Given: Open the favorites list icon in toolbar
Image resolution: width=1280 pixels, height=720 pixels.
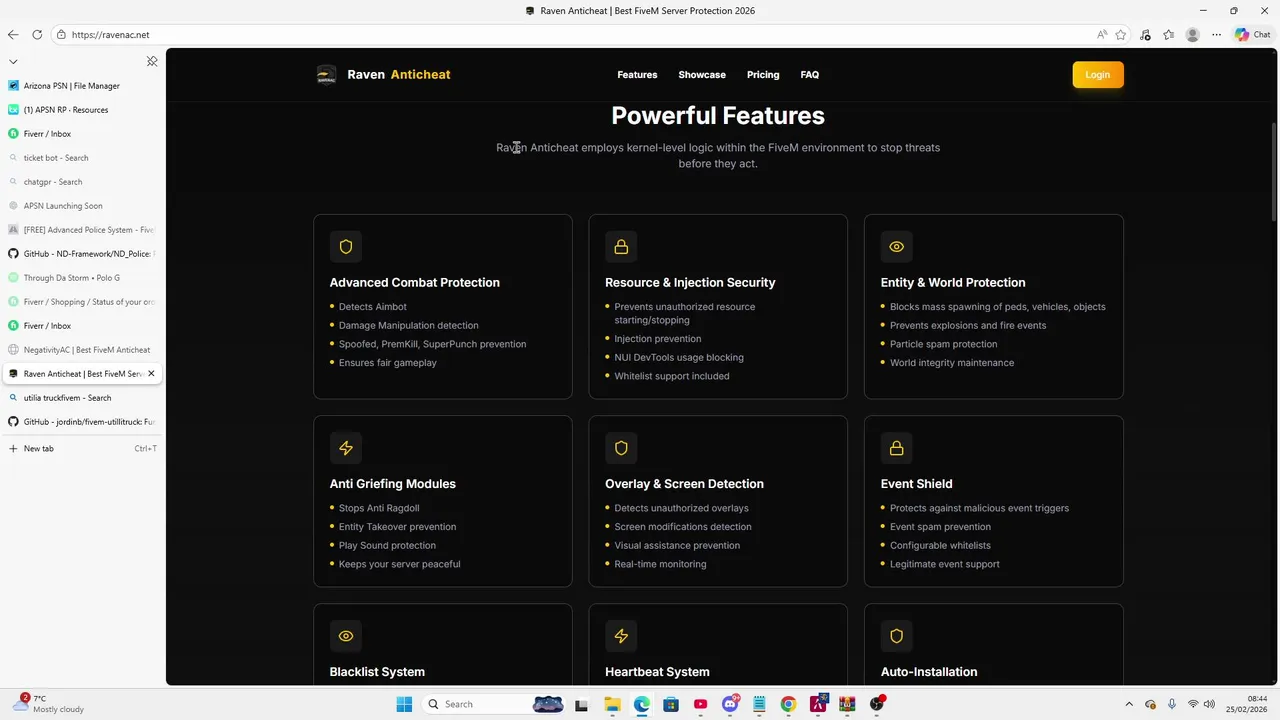Looking at the screenshot, I should tap(1169, 34).
